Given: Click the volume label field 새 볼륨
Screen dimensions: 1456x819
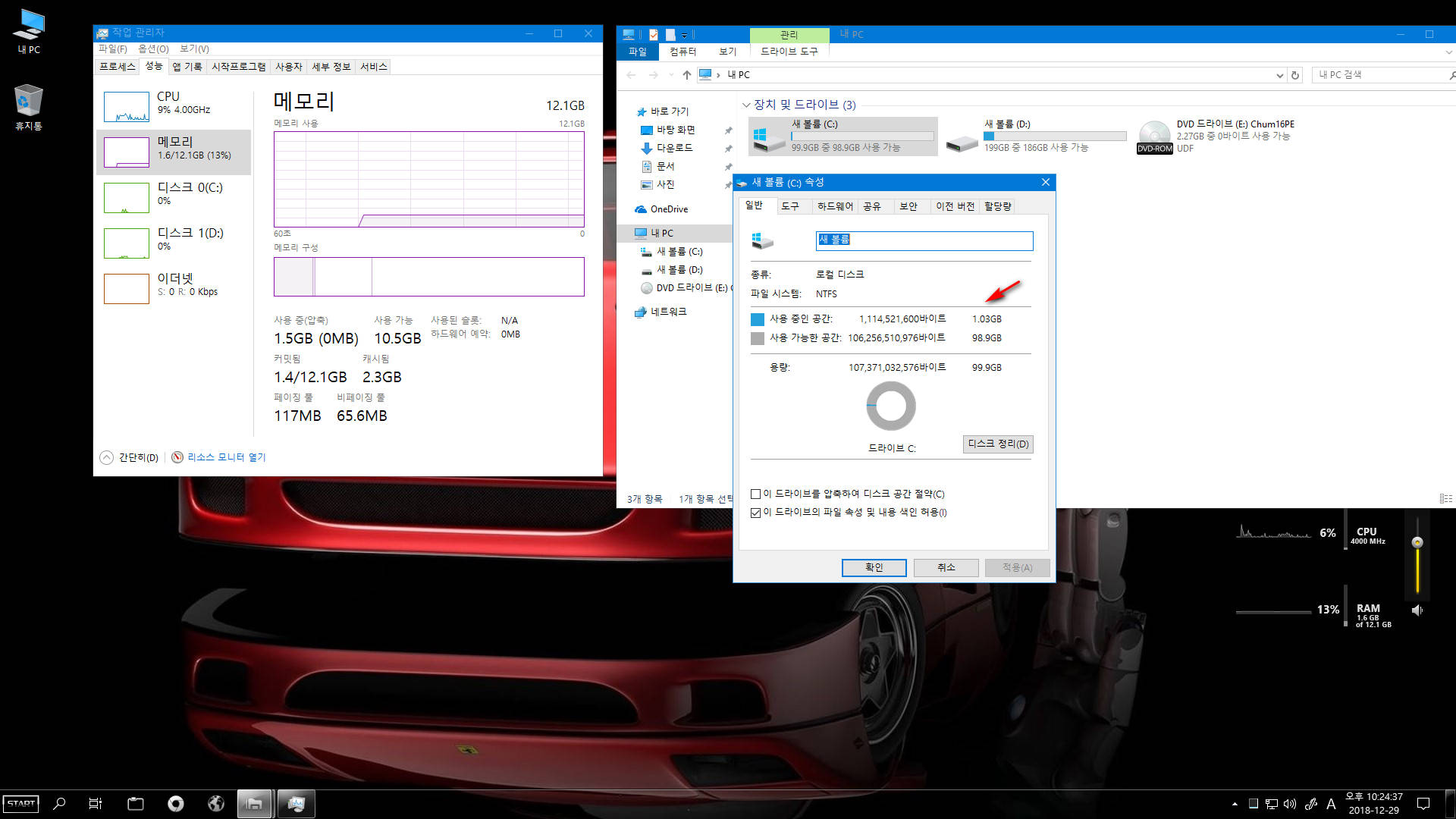Looking at the screenshot, I should [924, 240].
